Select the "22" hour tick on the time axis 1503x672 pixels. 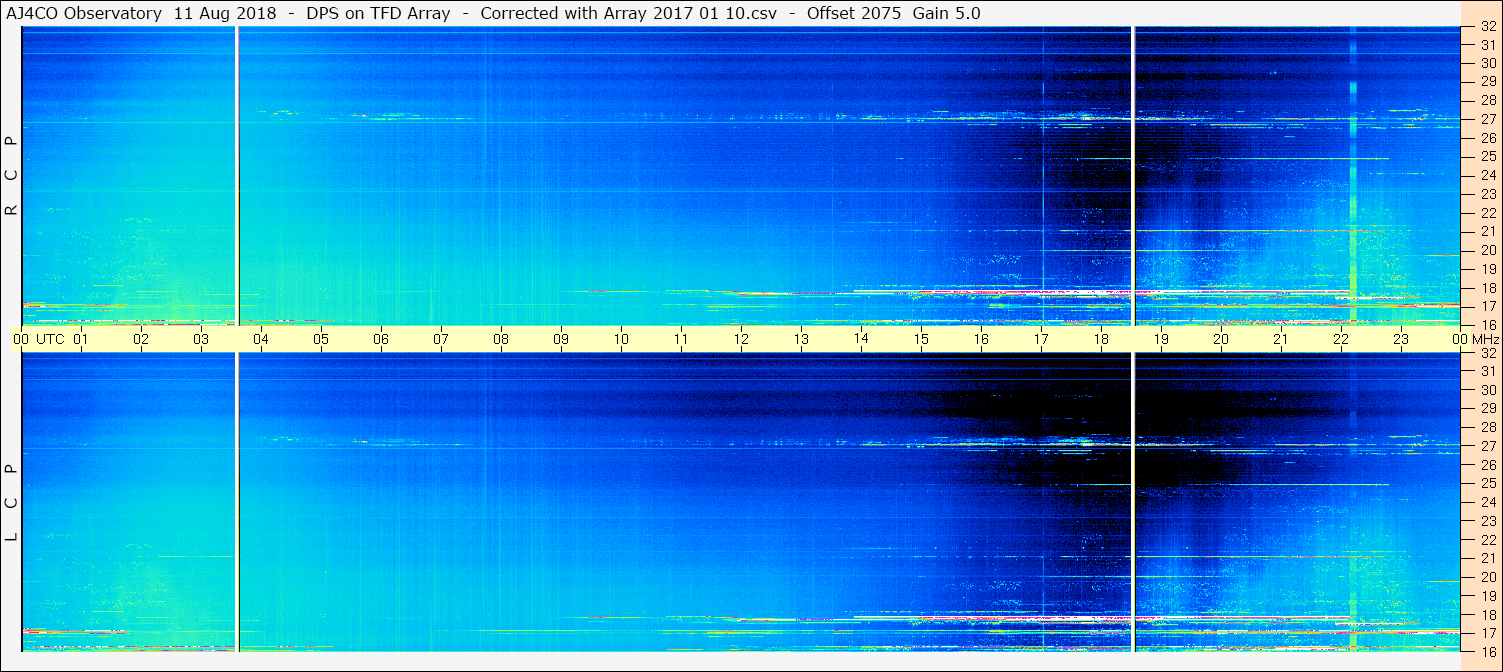click(1341, 339)
